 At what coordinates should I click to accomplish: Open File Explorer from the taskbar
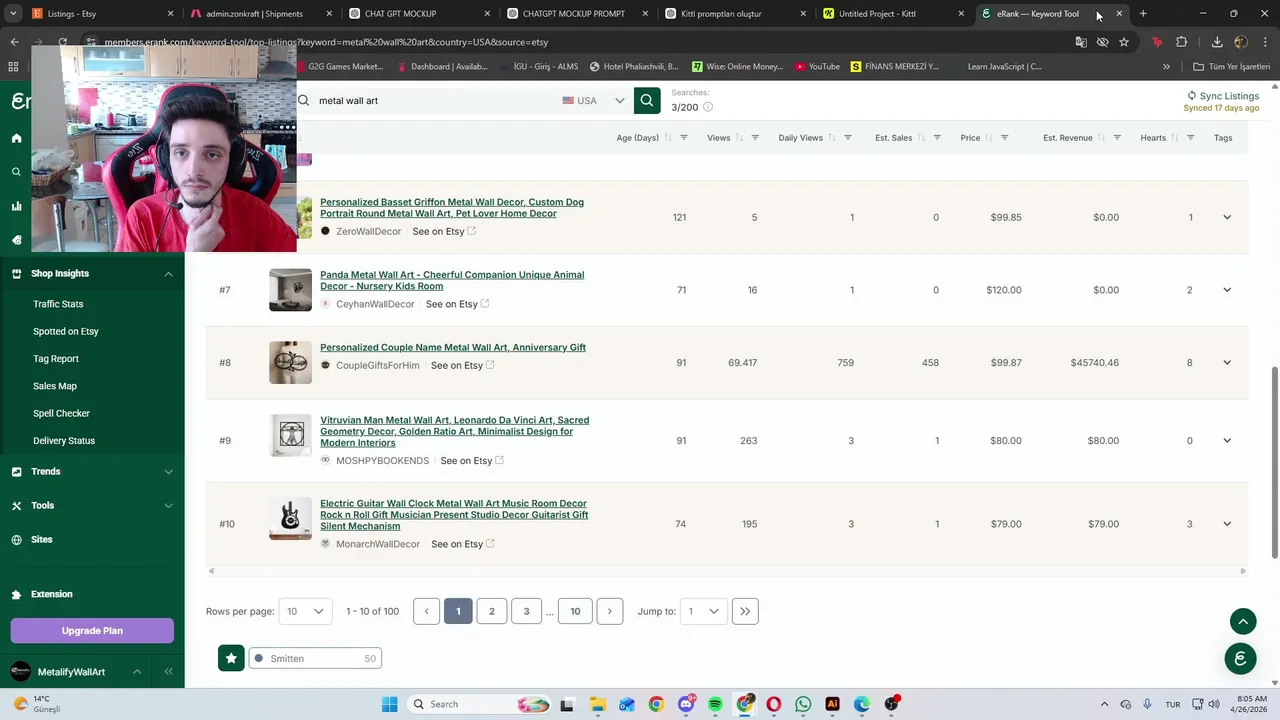(x=597, y=704)
